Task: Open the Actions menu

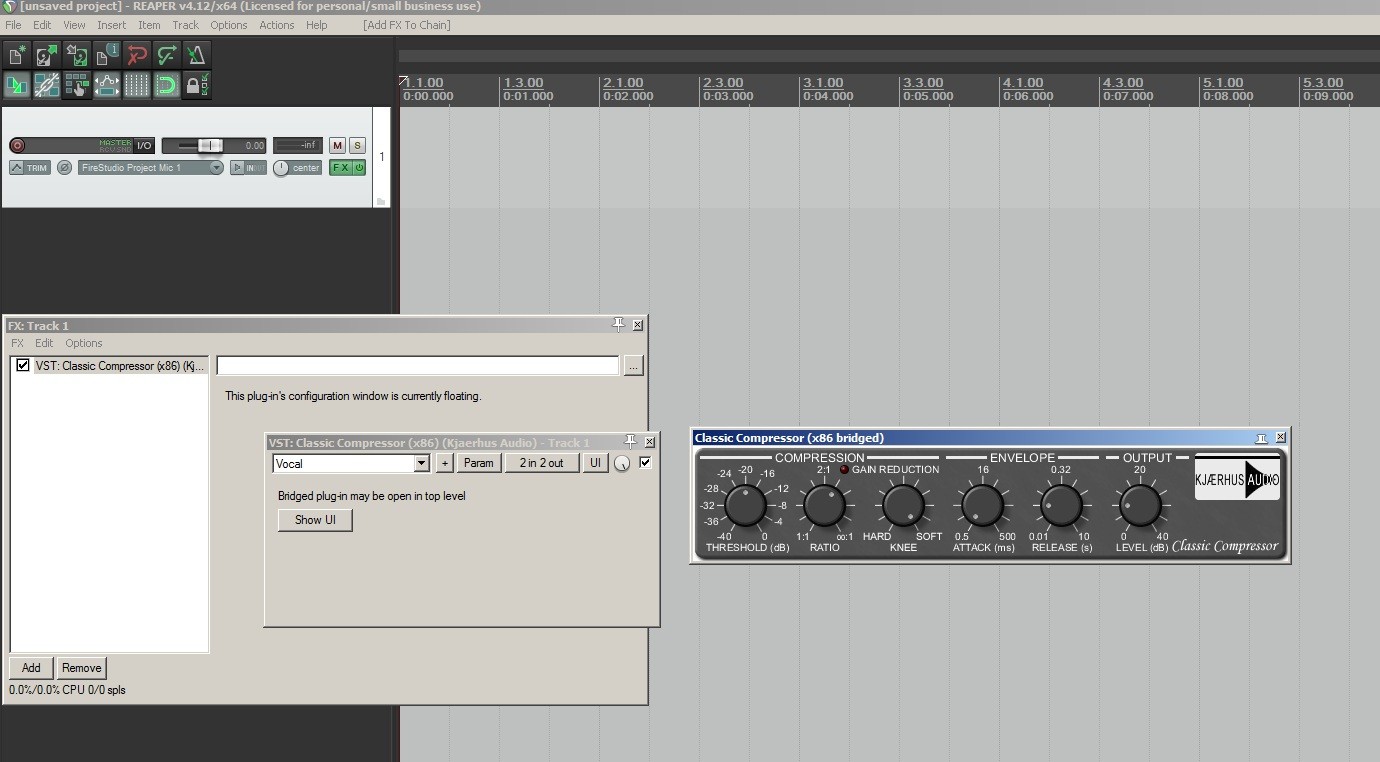Action: [276, 25]
